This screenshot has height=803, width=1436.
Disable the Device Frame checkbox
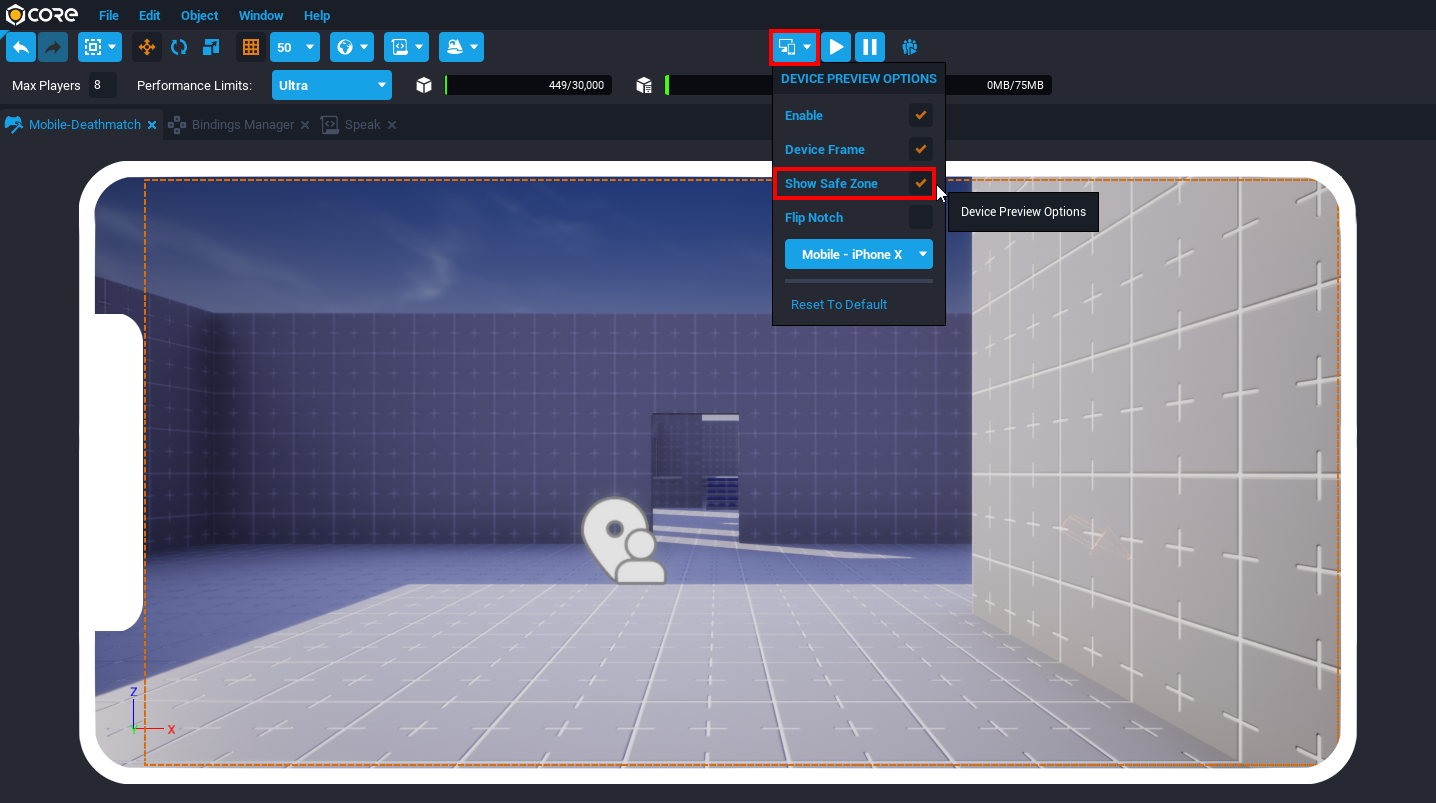tap(920, 149)
